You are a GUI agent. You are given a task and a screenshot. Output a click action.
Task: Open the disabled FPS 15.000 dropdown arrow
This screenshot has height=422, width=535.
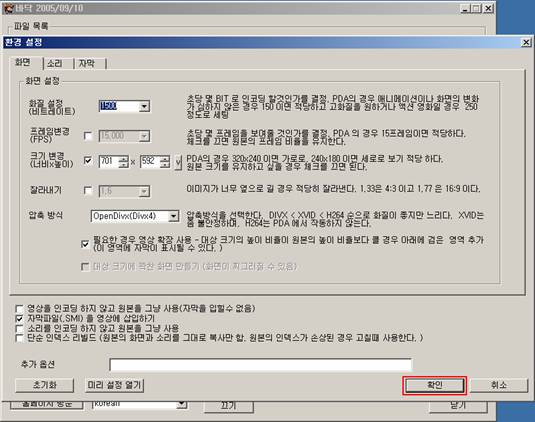coord(144,136)
